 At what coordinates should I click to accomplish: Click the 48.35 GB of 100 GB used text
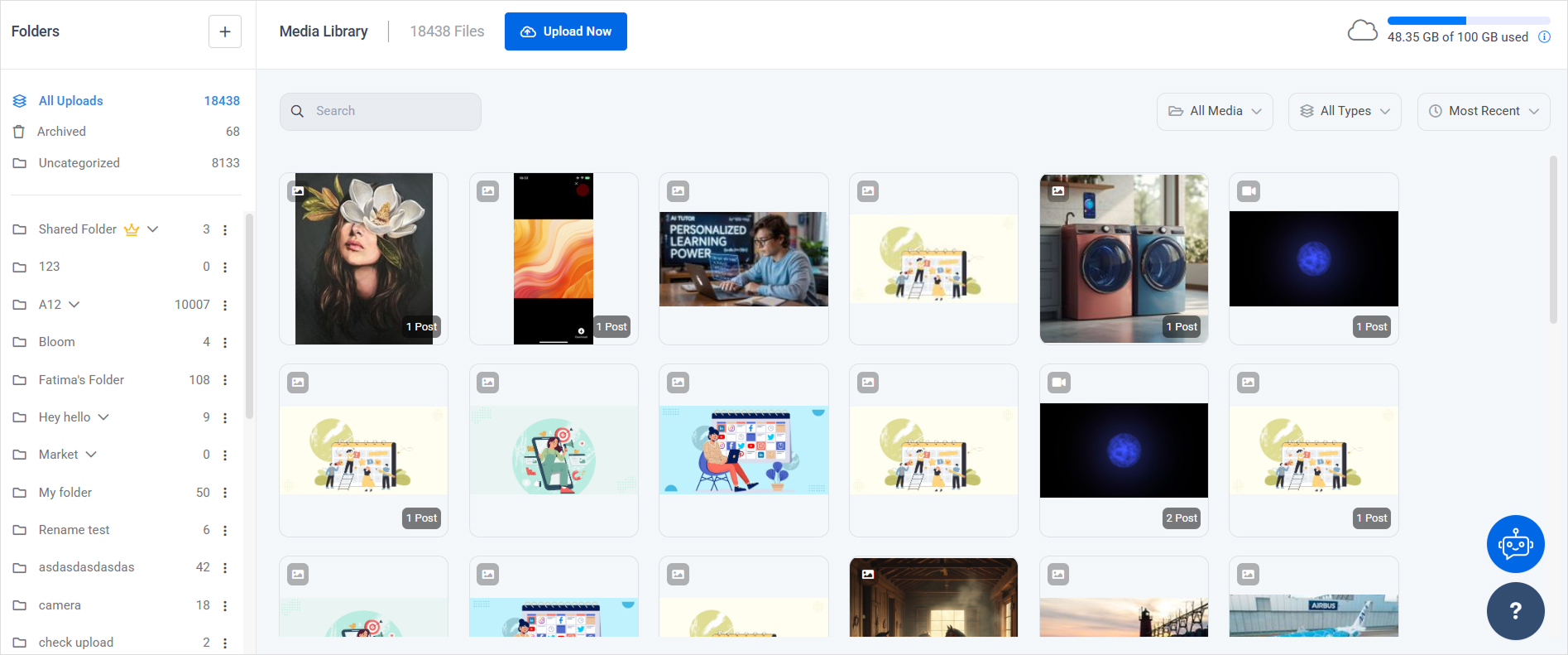[1458, 37]
